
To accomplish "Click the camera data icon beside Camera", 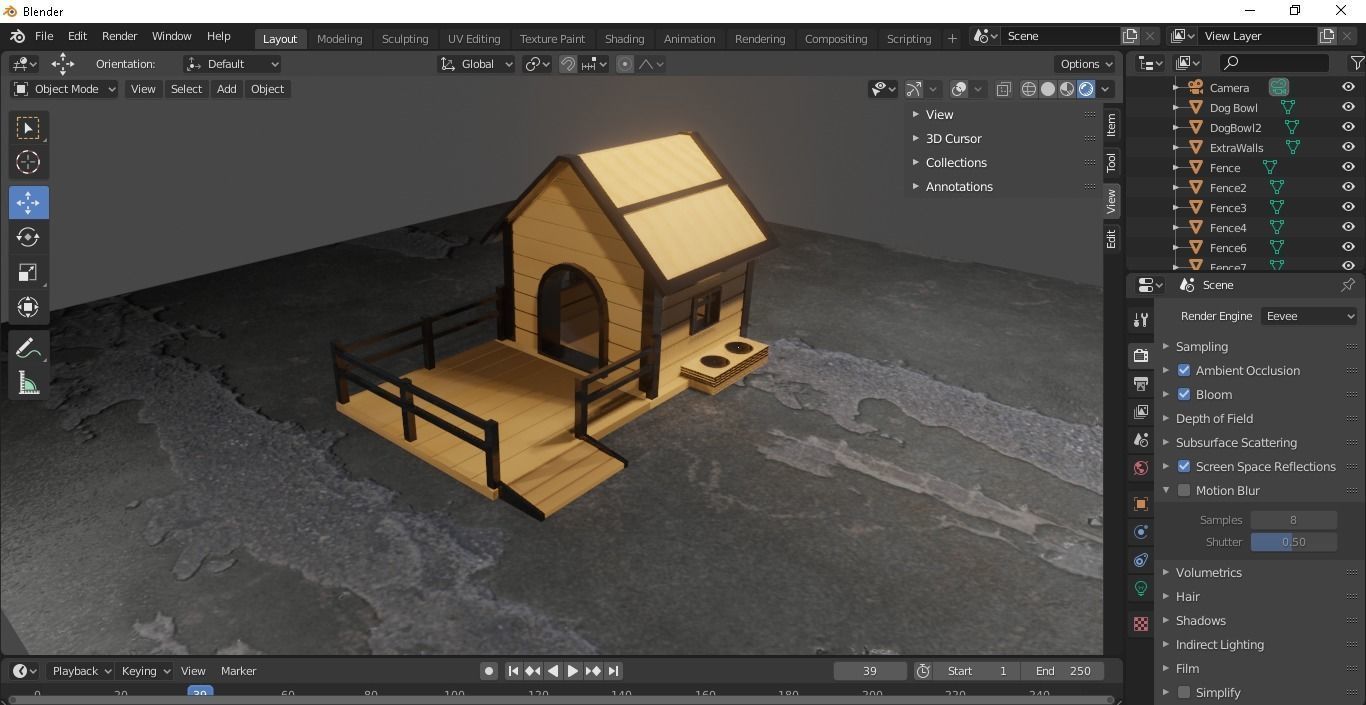I will coord(1279,87).
